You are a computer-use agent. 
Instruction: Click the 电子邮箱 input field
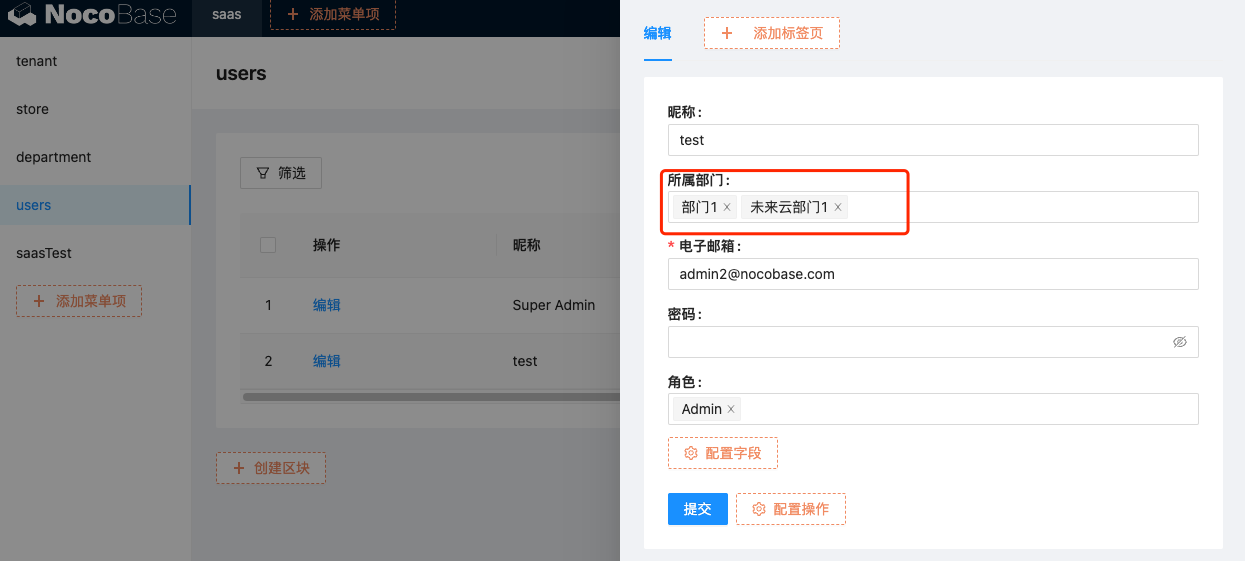(933, 274)
